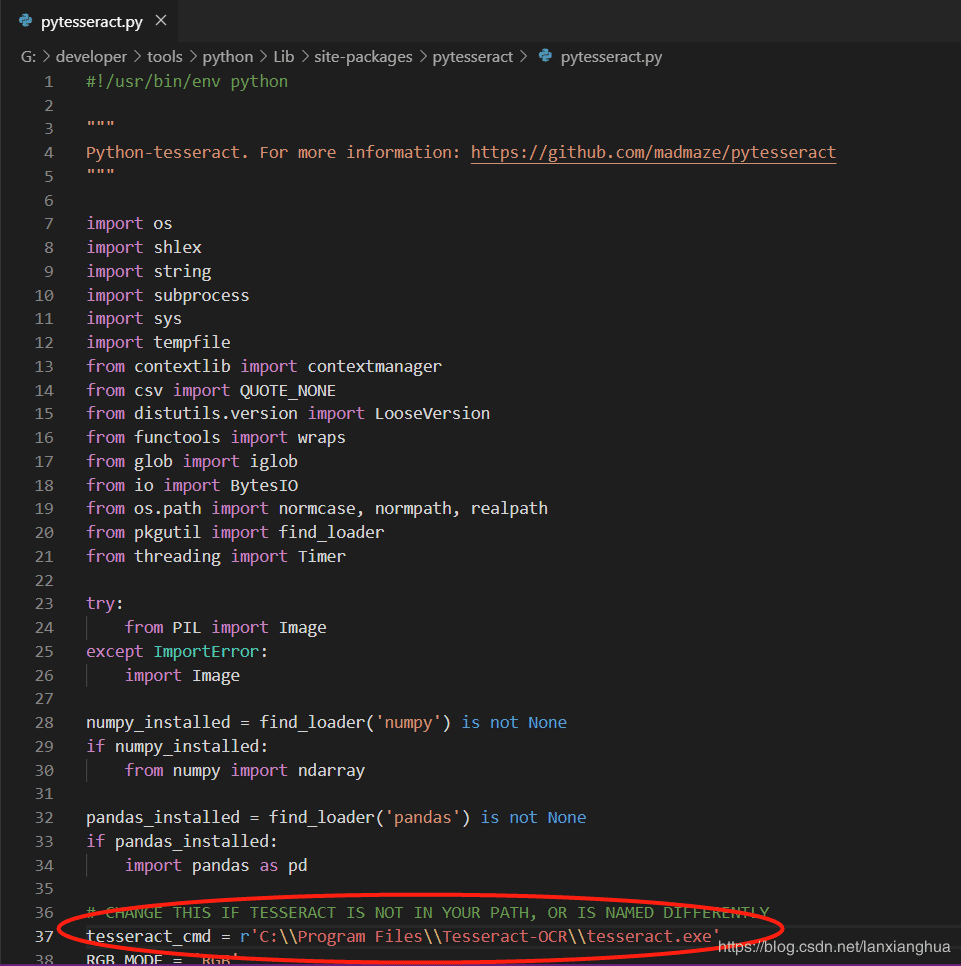Image resolution: width=961 pixels, height=966 pixels.
Task: Click 'ndarray' on line 30
Action: (x=331, y=771)
